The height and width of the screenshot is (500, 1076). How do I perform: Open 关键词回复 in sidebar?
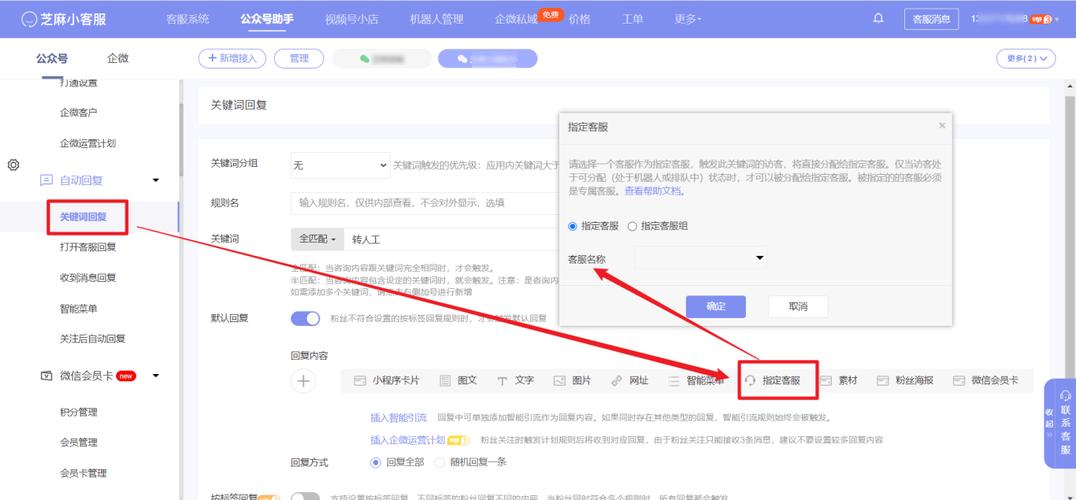coord(83,217)
